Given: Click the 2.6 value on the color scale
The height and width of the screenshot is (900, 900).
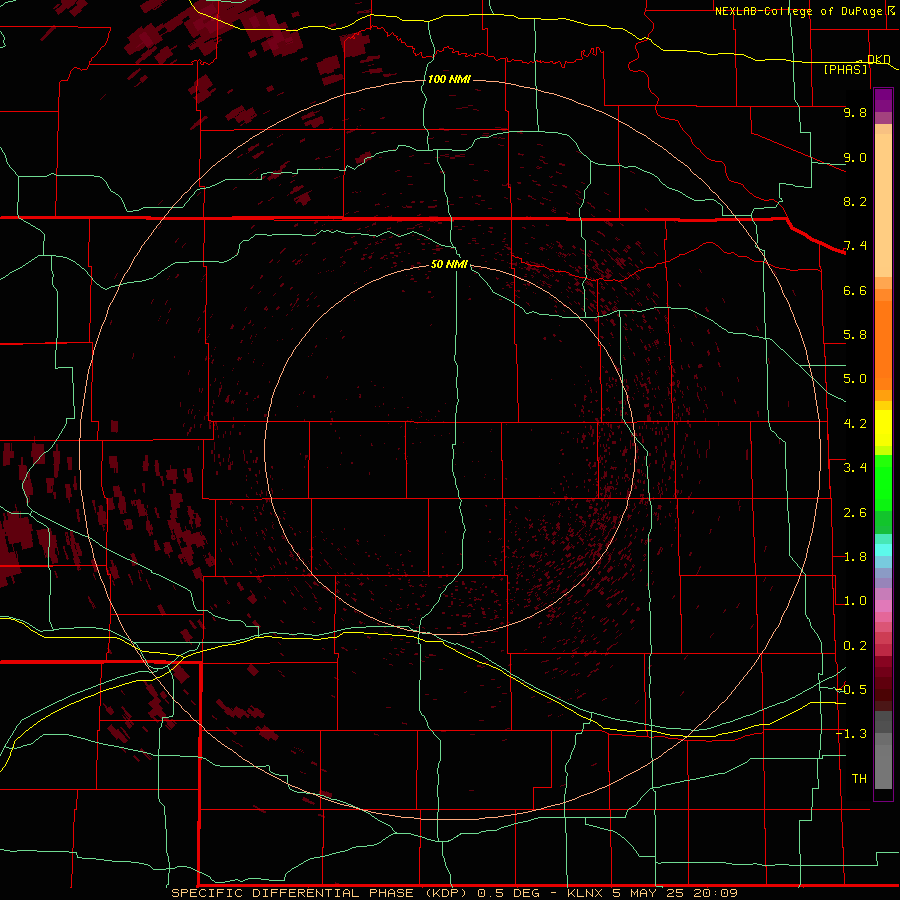Looking at the screenshot, I should point(855,513).
